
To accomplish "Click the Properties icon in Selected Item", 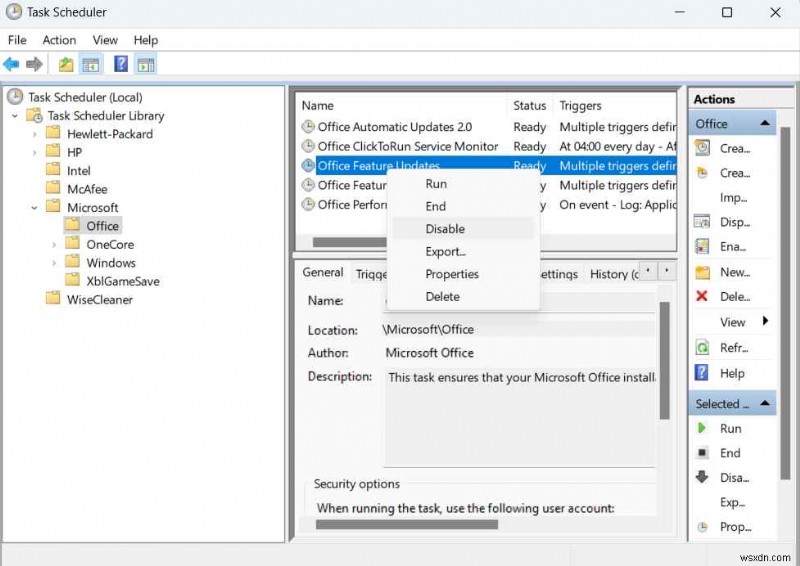I will (702, 527).
